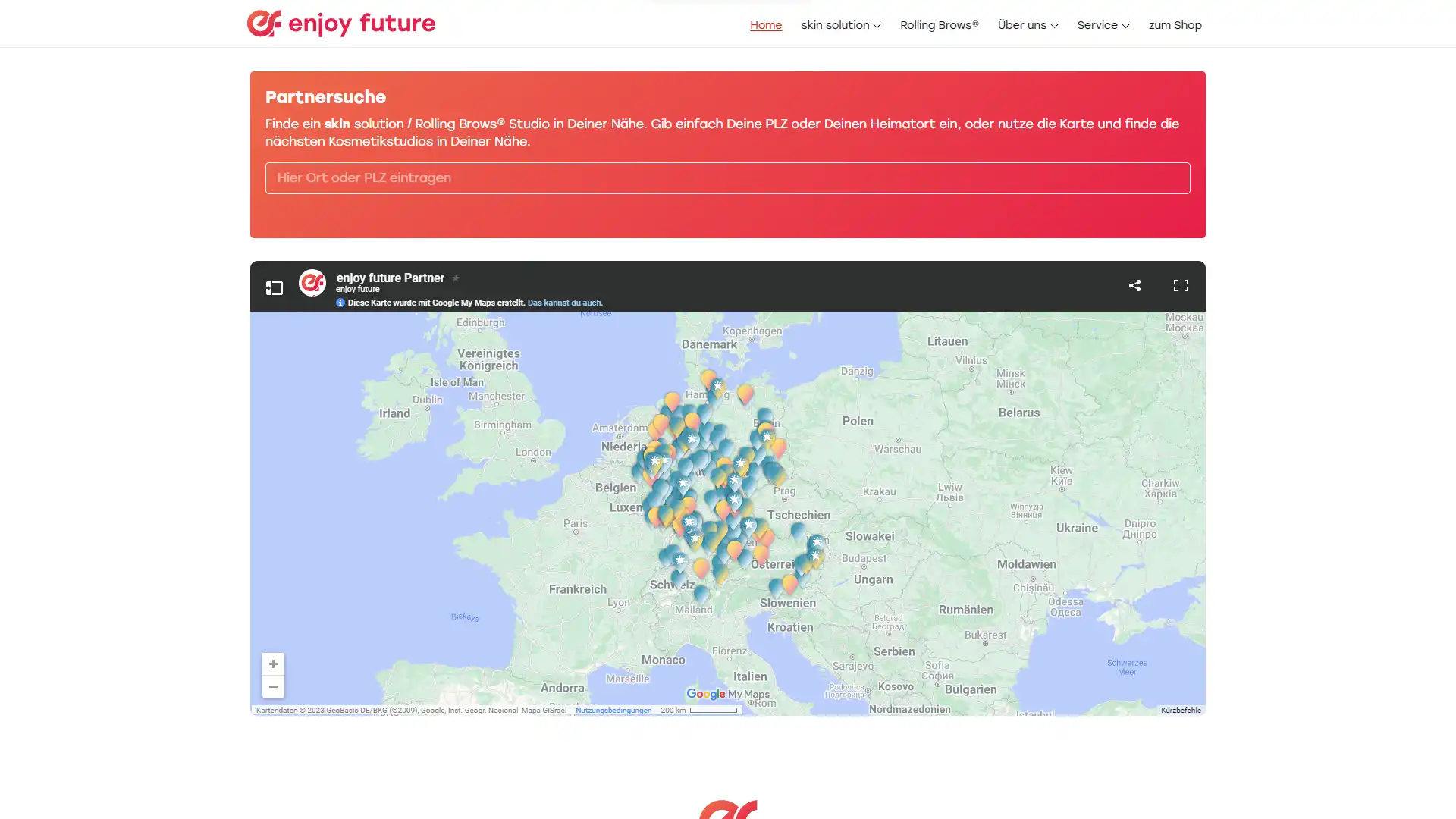Viewport: 1456px width, 819px height.
Task: Select the starred marker above Schweiz label
Action: tap(679, 562)
